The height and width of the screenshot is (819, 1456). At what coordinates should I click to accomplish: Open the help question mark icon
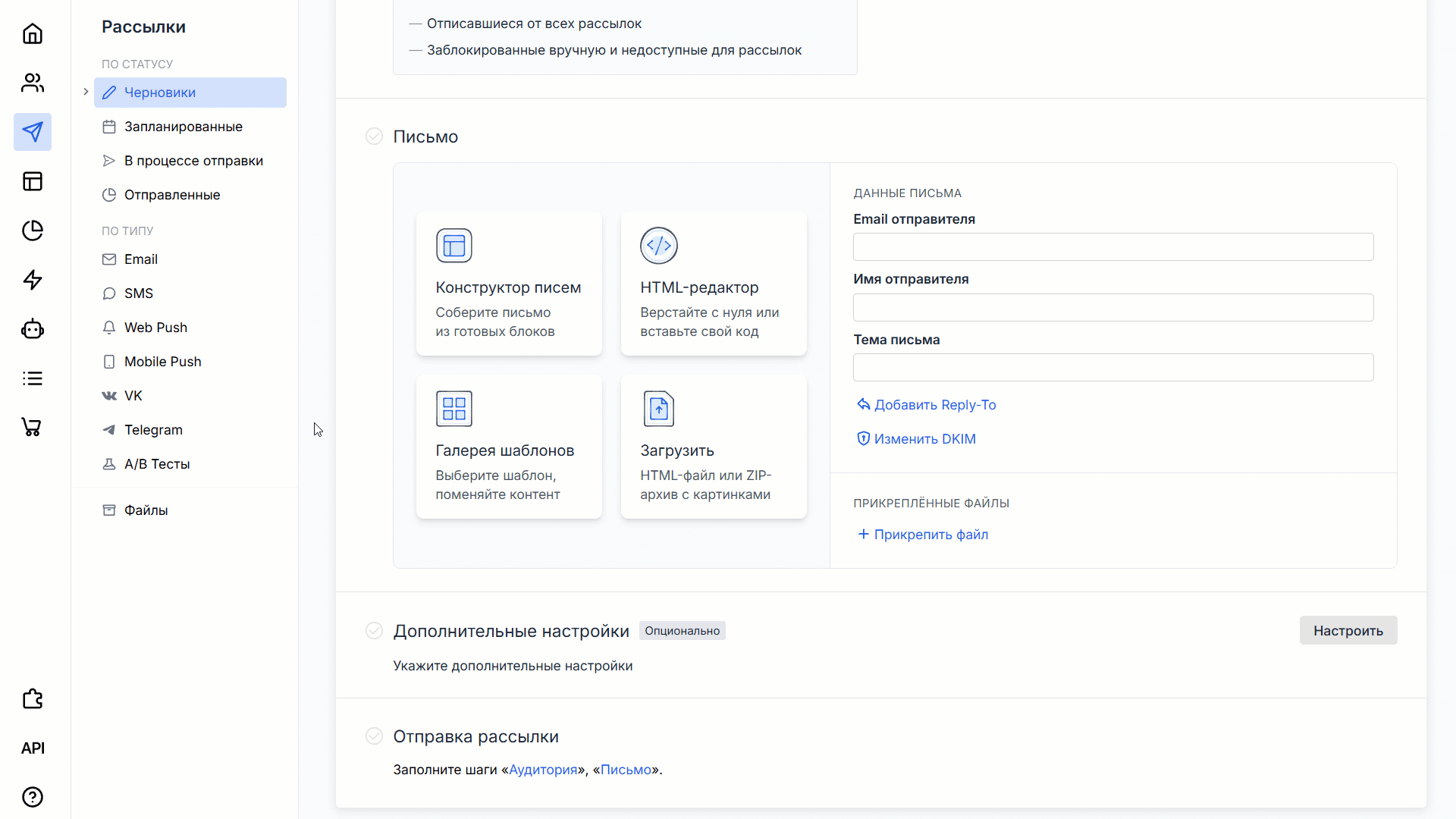pyautogui.click(x=32, y=797)
